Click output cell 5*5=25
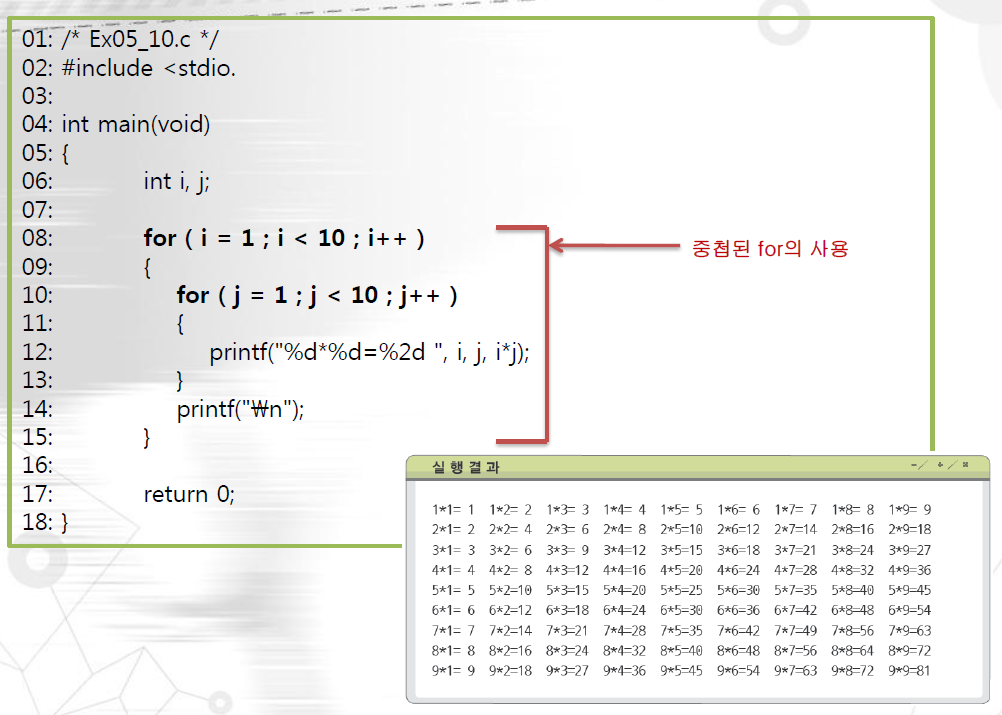This screenshot has width=1002, height=715. pos(681,590)
